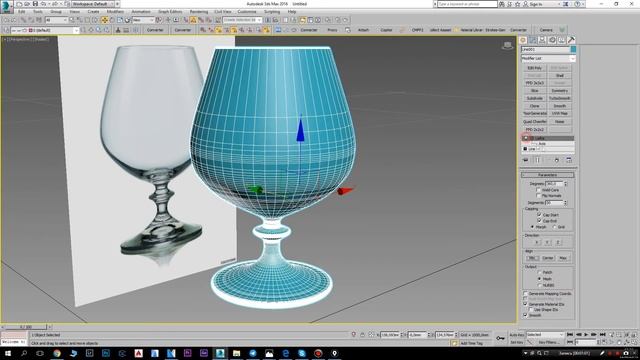Collapse the Parameters rollout
640x360 pixels.
point(548,175)
